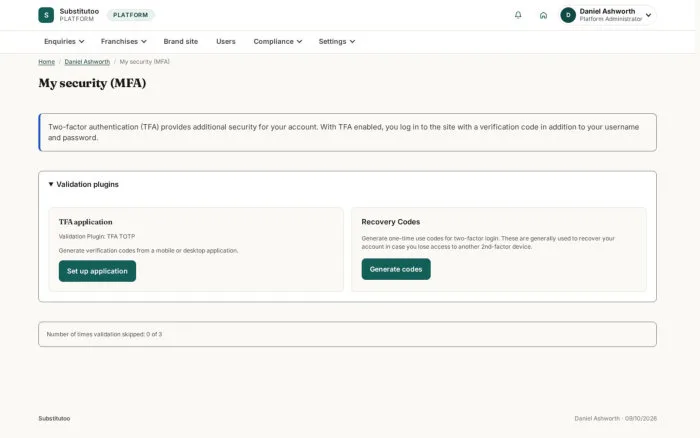
Task: Click the 'My security (MFA)' breadcrumb text
Action: [144, 62]
